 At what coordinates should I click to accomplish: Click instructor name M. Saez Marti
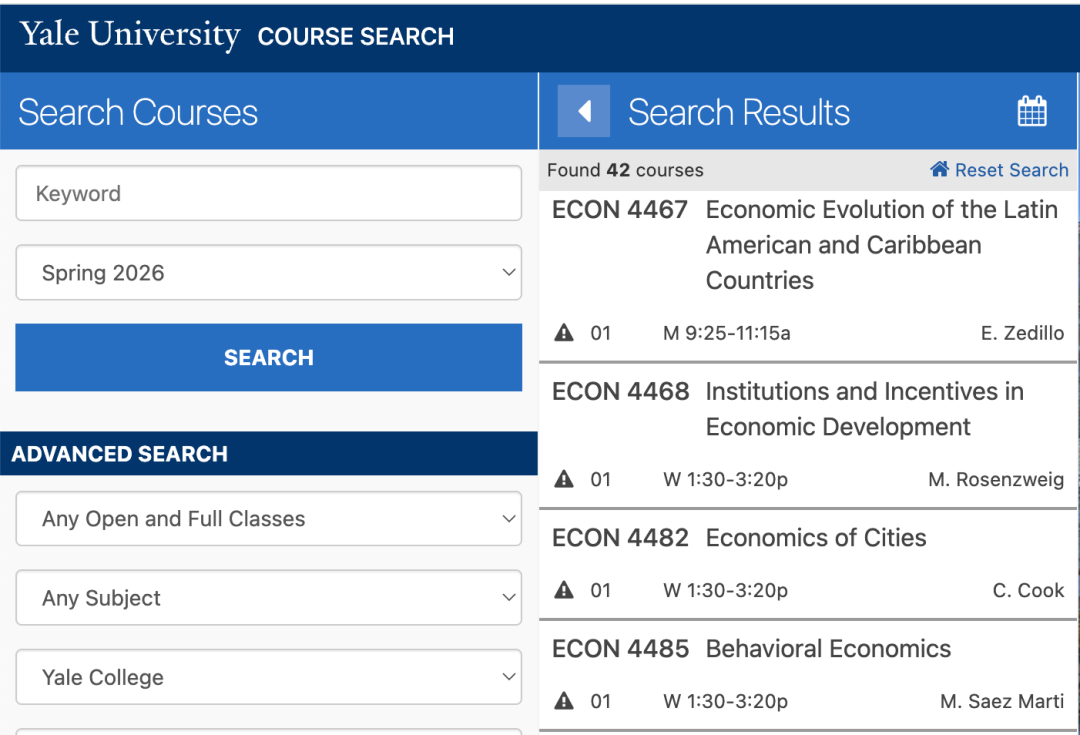pos(1002,701)
